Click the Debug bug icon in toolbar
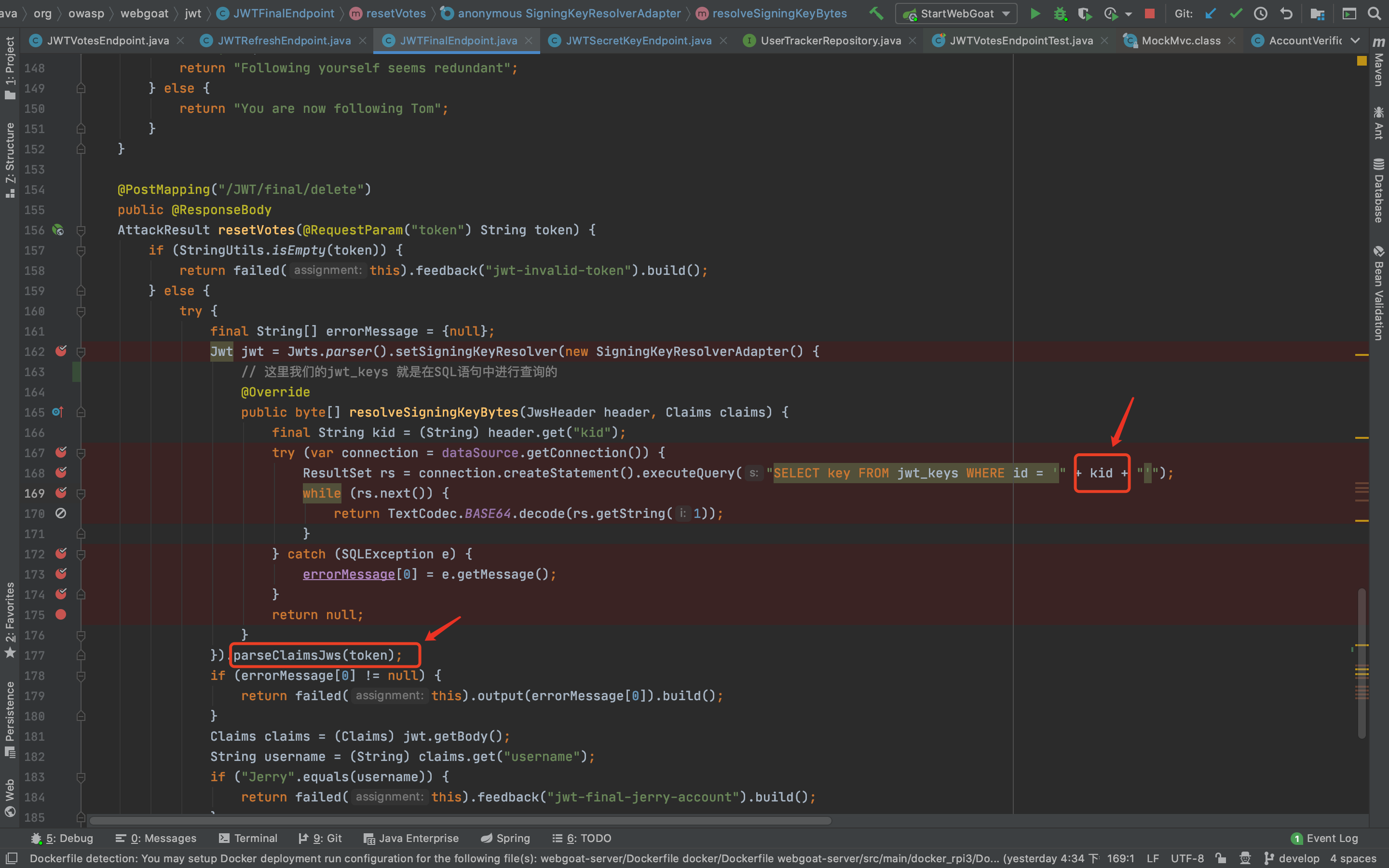Screen dimensions: 1389x868 (x=1060, y=13)
